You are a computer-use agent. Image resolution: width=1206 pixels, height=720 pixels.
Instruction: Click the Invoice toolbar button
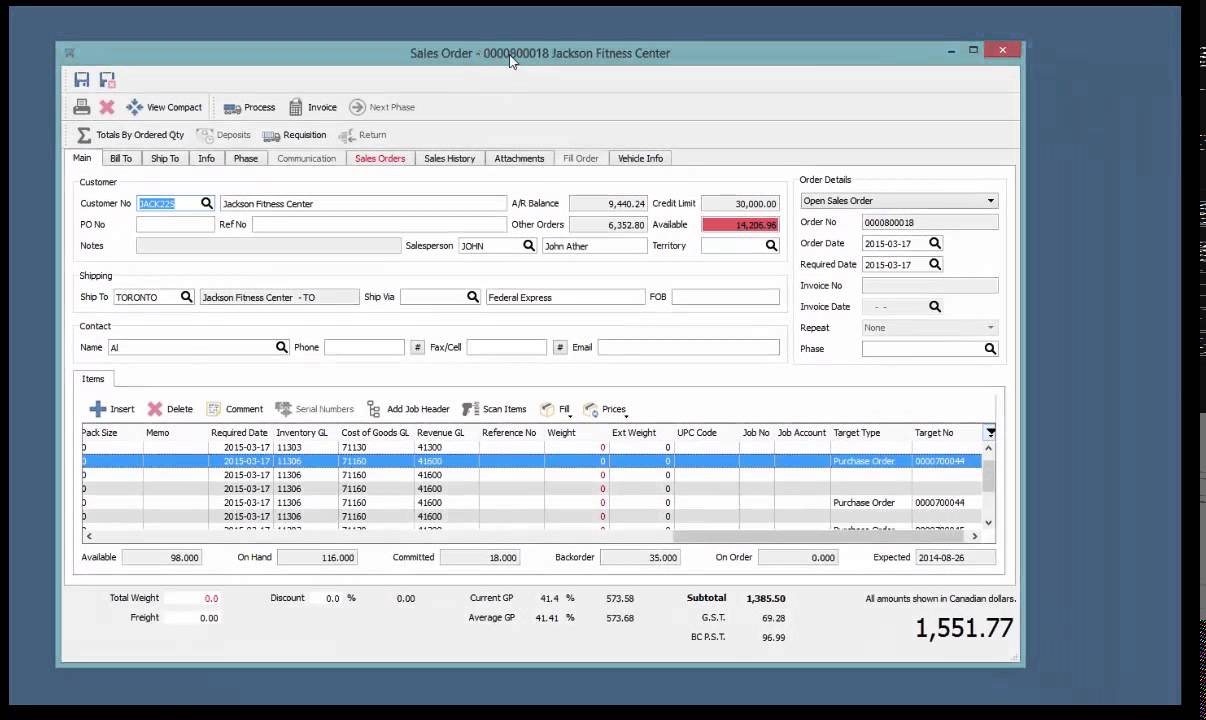pyautogui.click(x=313, y=107)
